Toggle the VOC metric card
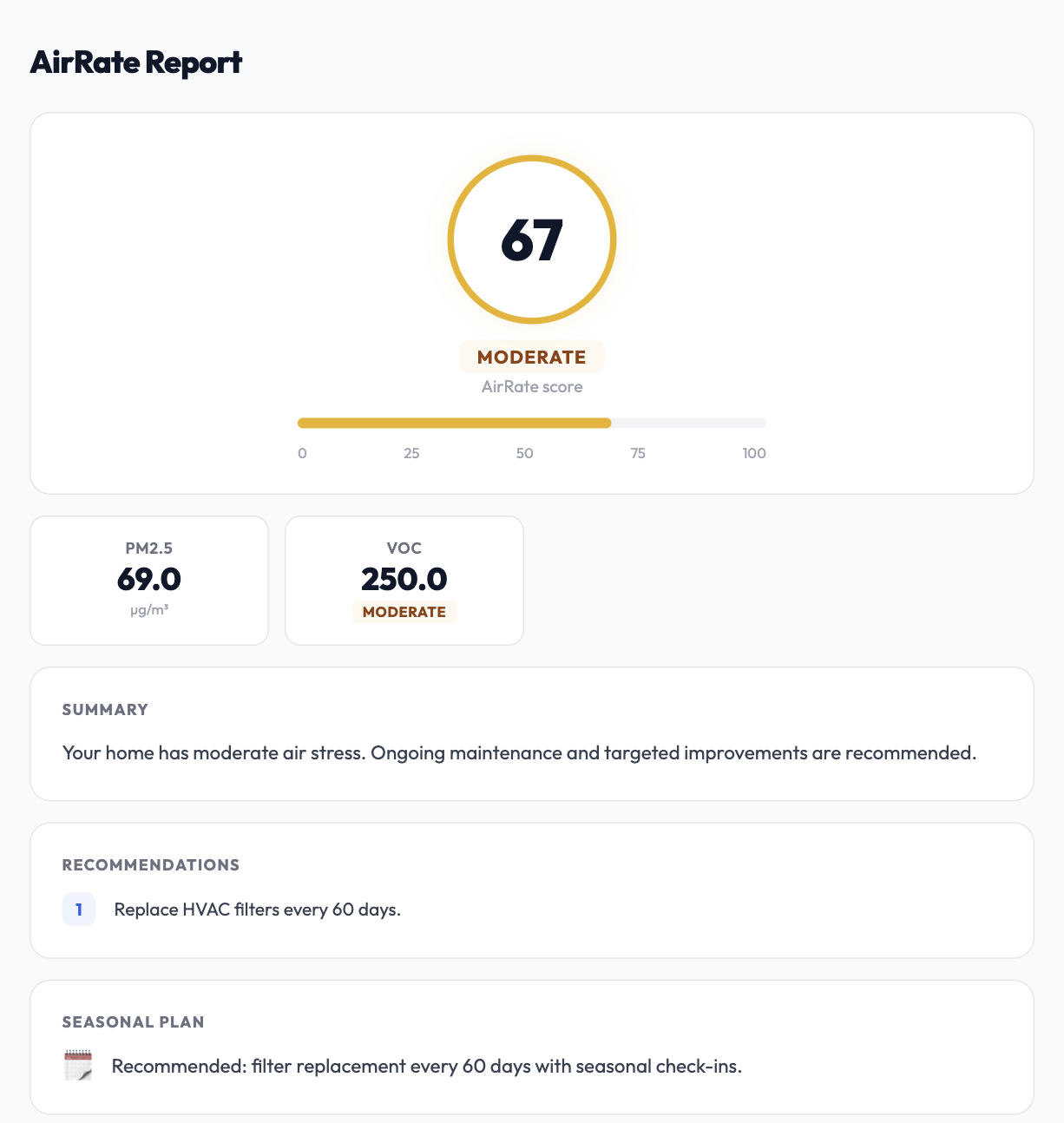1064x1123 pixels. coord(404,580)
